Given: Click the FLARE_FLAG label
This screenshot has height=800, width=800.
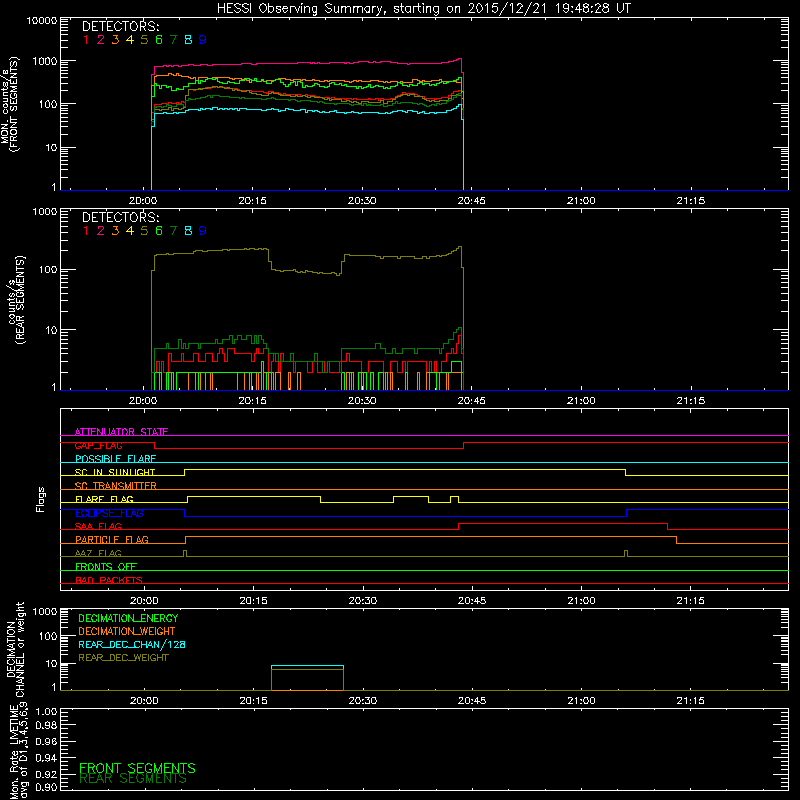Looking at the screenshot, I should click(x=104, y=499).
